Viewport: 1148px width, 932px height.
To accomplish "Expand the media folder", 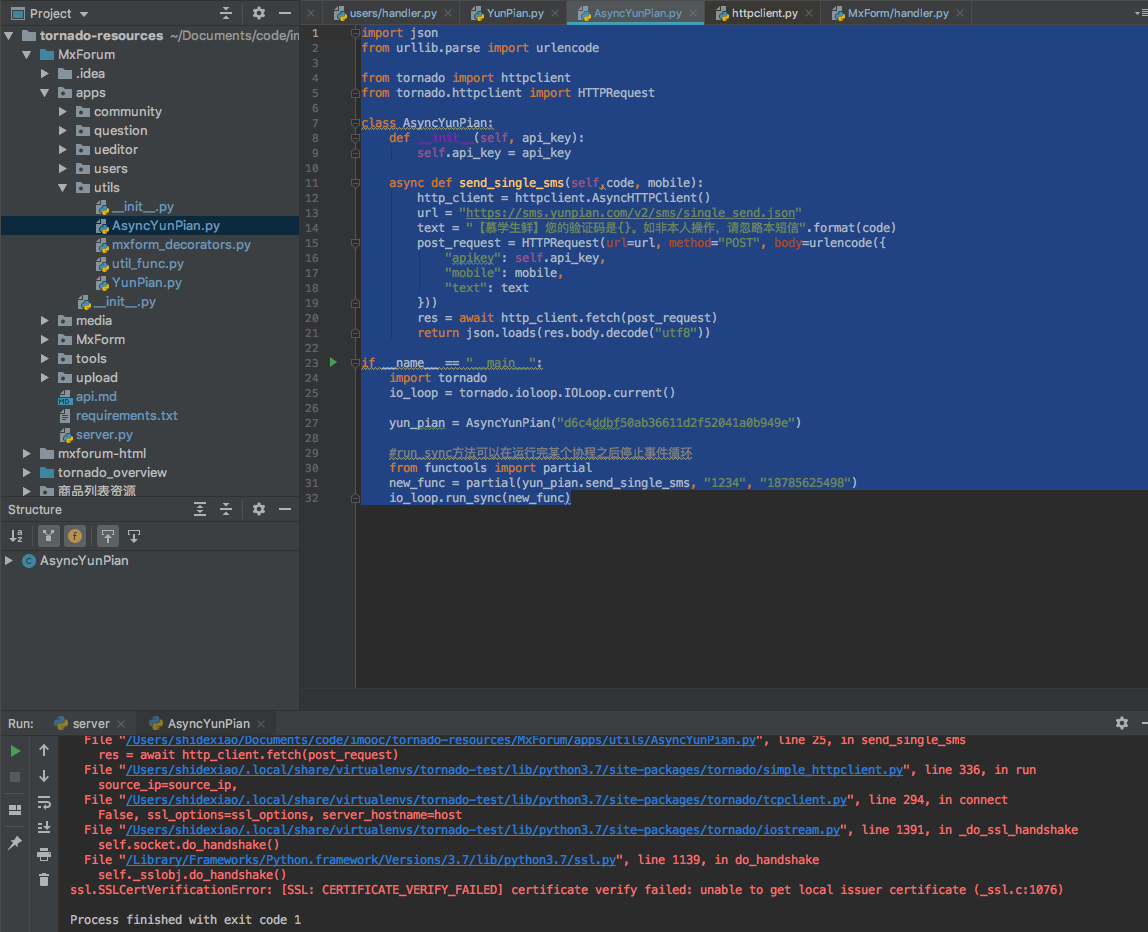I will 45,321.
